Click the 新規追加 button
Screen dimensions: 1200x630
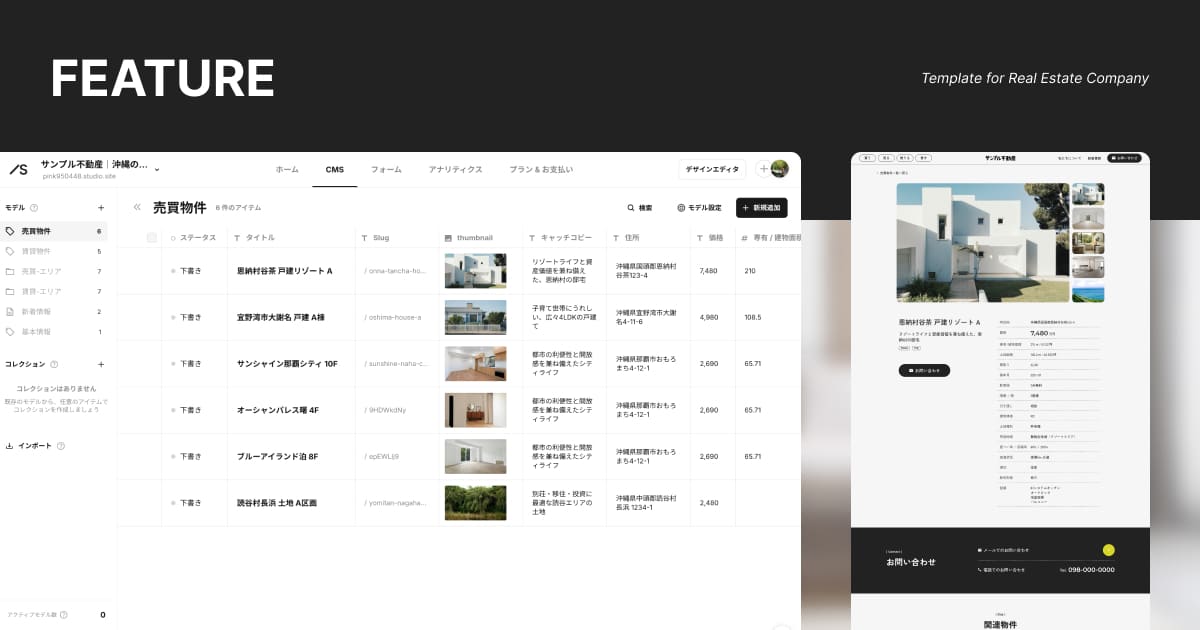[x=760, y=207]
